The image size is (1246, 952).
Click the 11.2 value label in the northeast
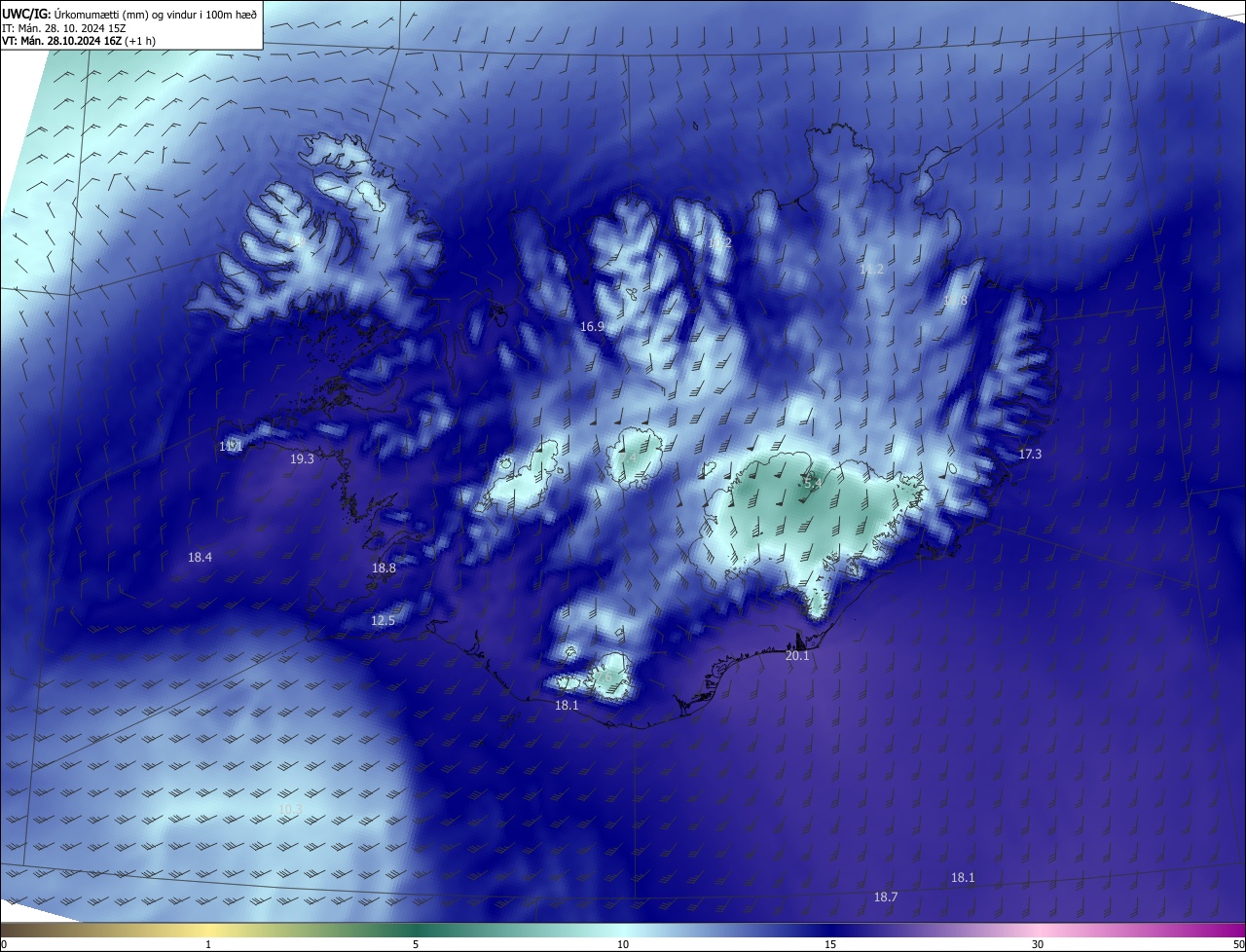pos(871,270)
